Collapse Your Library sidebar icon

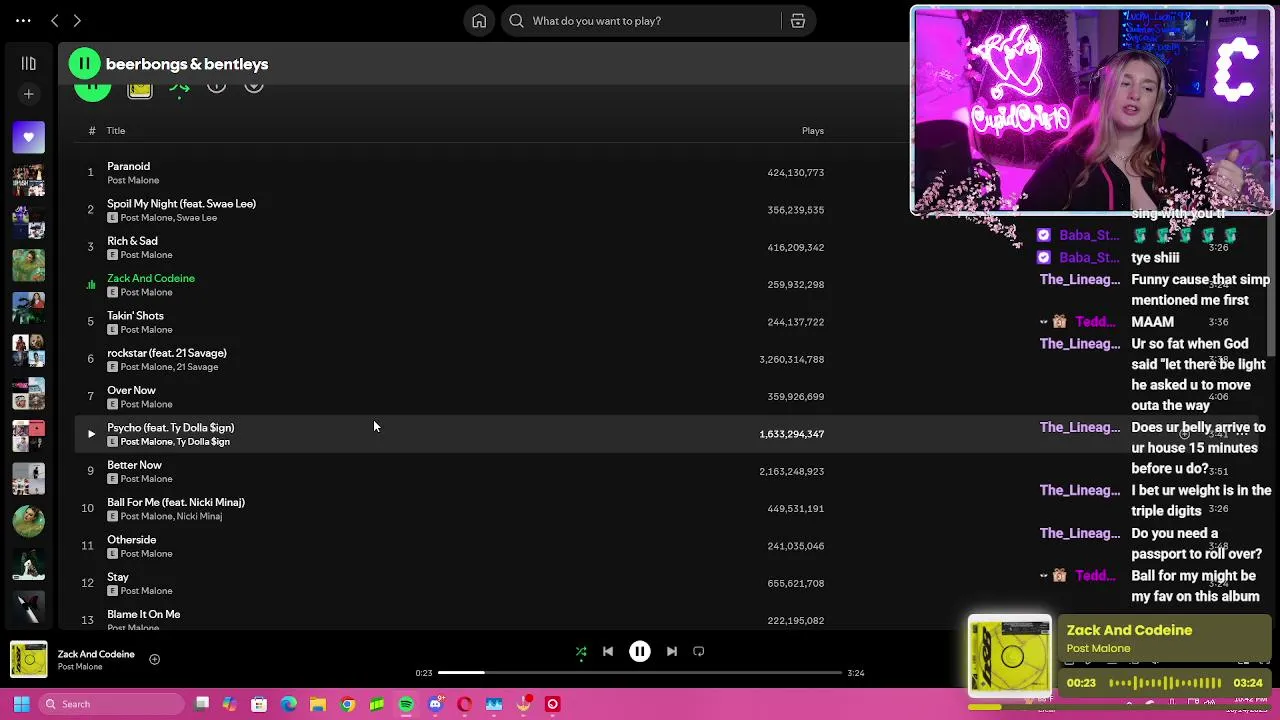pyautogui.click(x=28, y=64)
